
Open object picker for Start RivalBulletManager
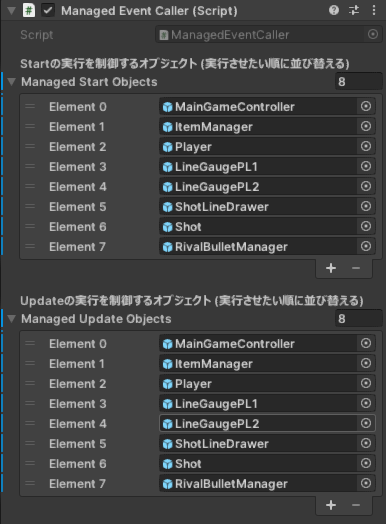366,247
